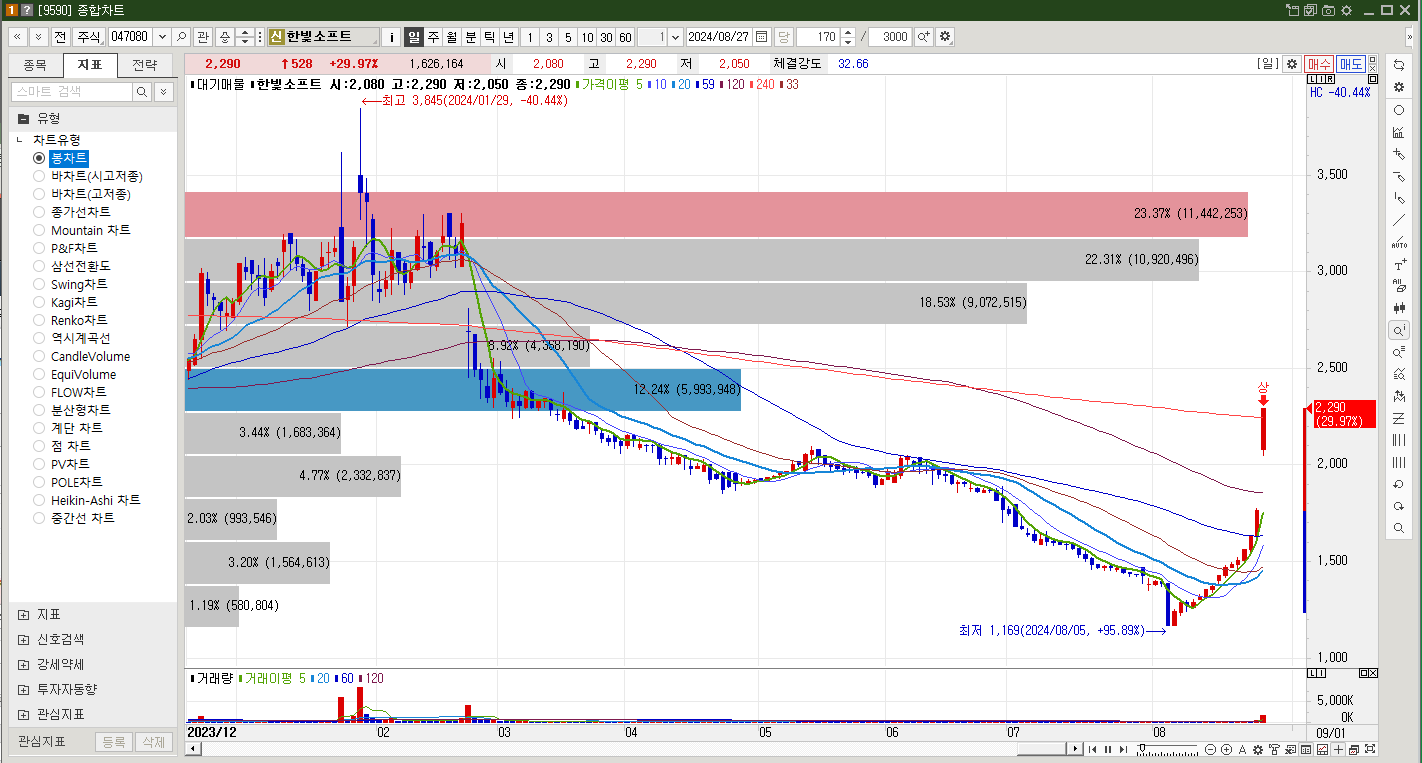Select the 분 minute period button
Image resolution: width=1422 pixels, height=763 pixels.
(471, 36)
